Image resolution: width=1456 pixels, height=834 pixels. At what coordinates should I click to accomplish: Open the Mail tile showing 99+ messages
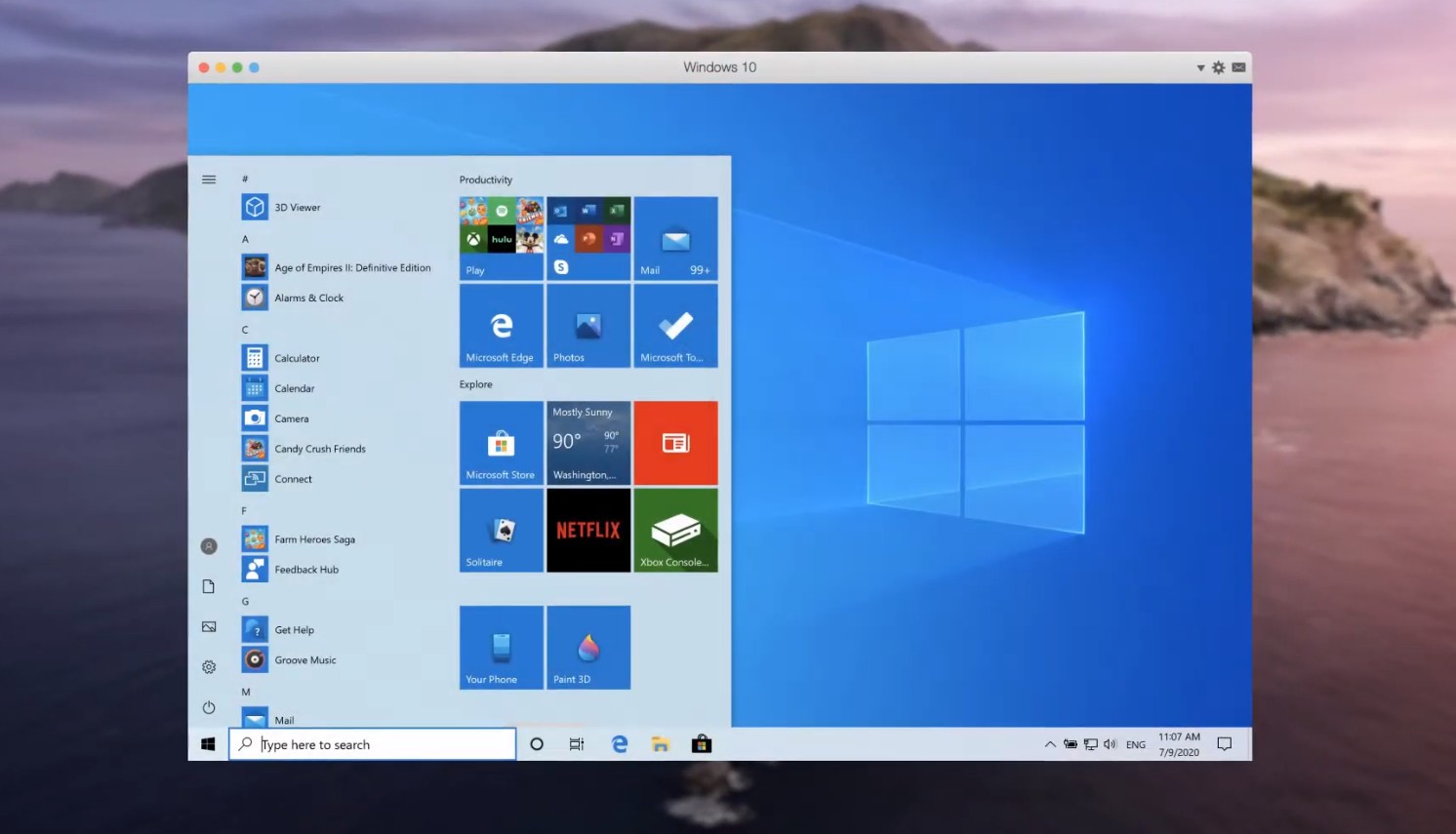(675, 238)
